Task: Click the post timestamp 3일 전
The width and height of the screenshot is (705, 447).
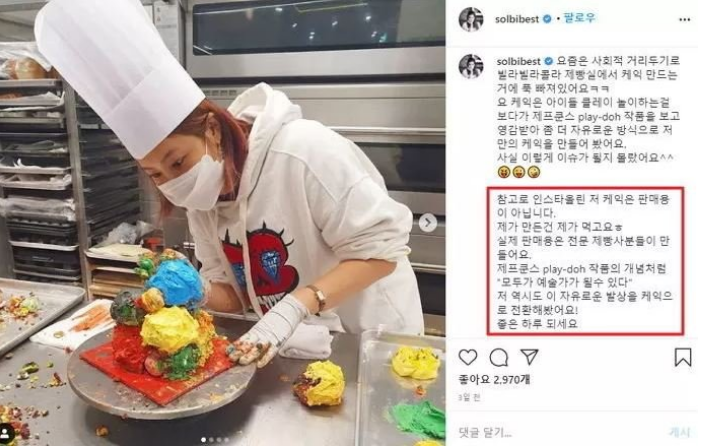Action: point(469,398)
